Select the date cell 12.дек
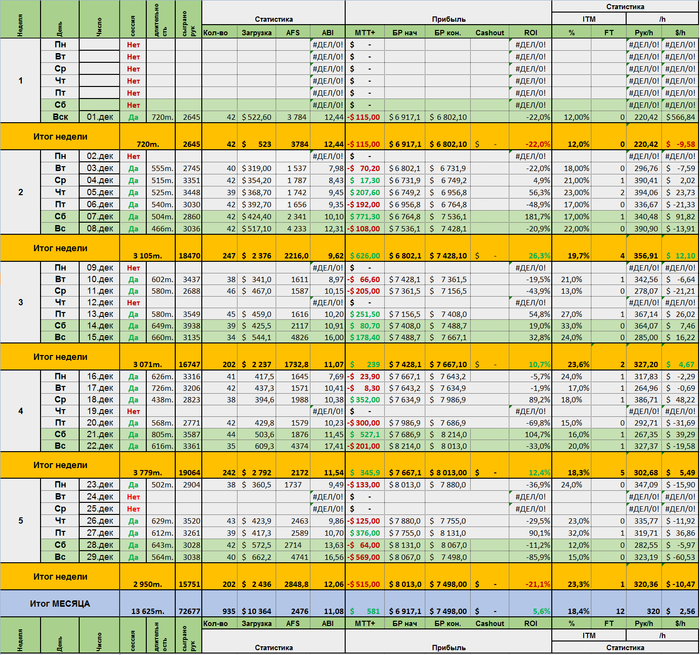The image size is (700, 655). [100, 302]
